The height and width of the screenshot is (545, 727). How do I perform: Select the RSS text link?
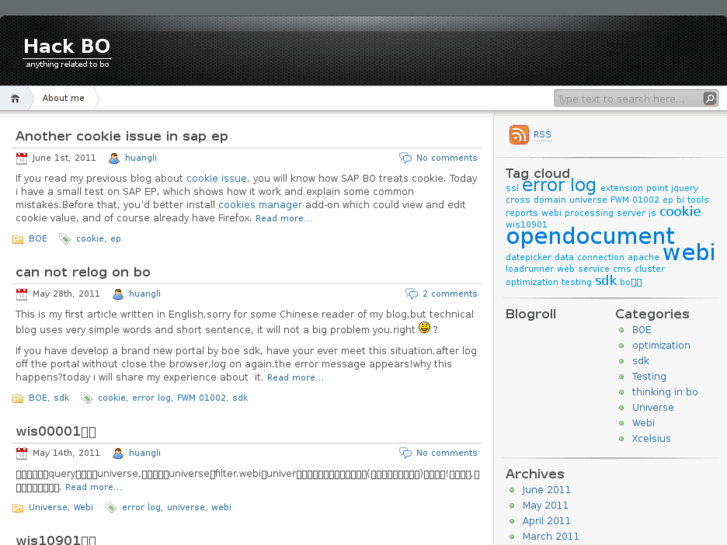click(542, 135)
